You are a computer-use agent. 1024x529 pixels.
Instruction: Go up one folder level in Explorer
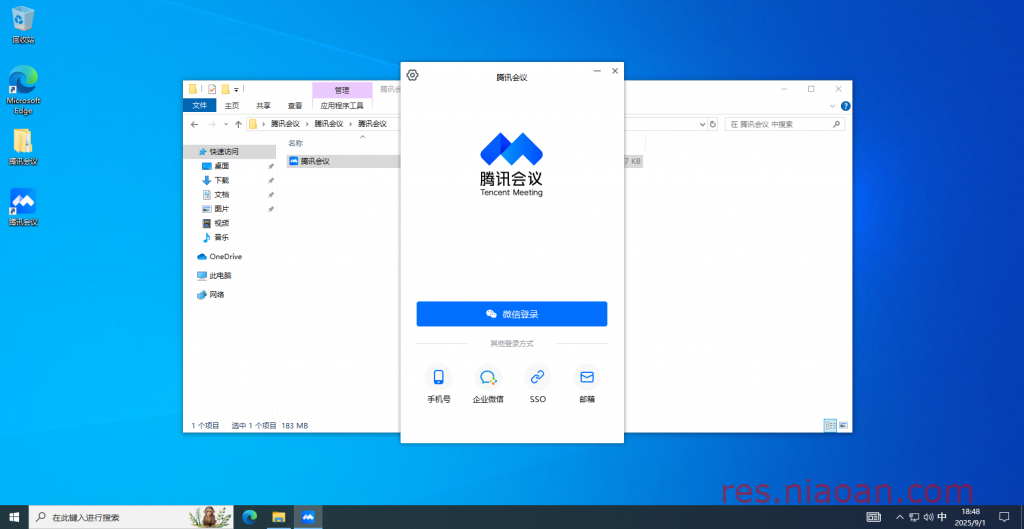pyautogui.click(x=238, y=124)
